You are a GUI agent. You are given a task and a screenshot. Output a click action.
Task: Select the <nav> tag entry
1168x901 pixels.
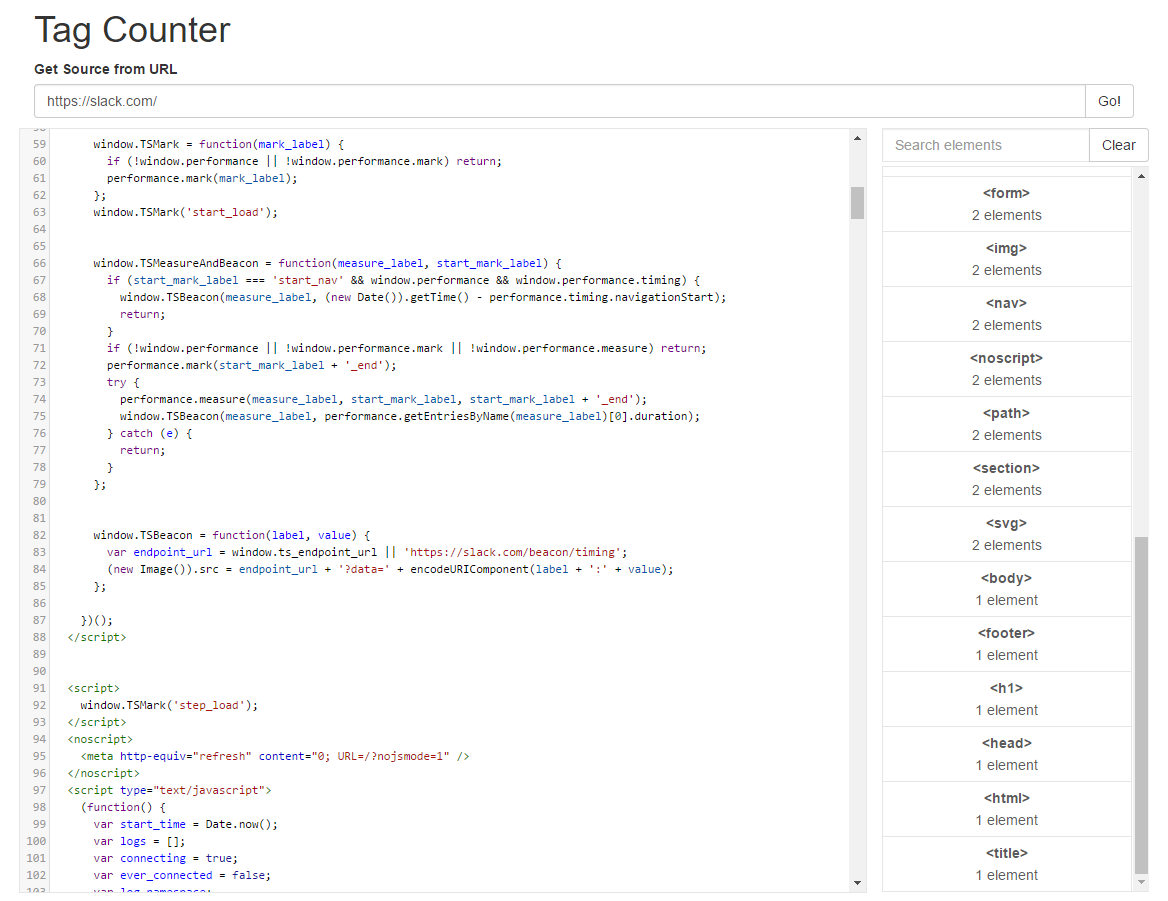pos(1006,314)
